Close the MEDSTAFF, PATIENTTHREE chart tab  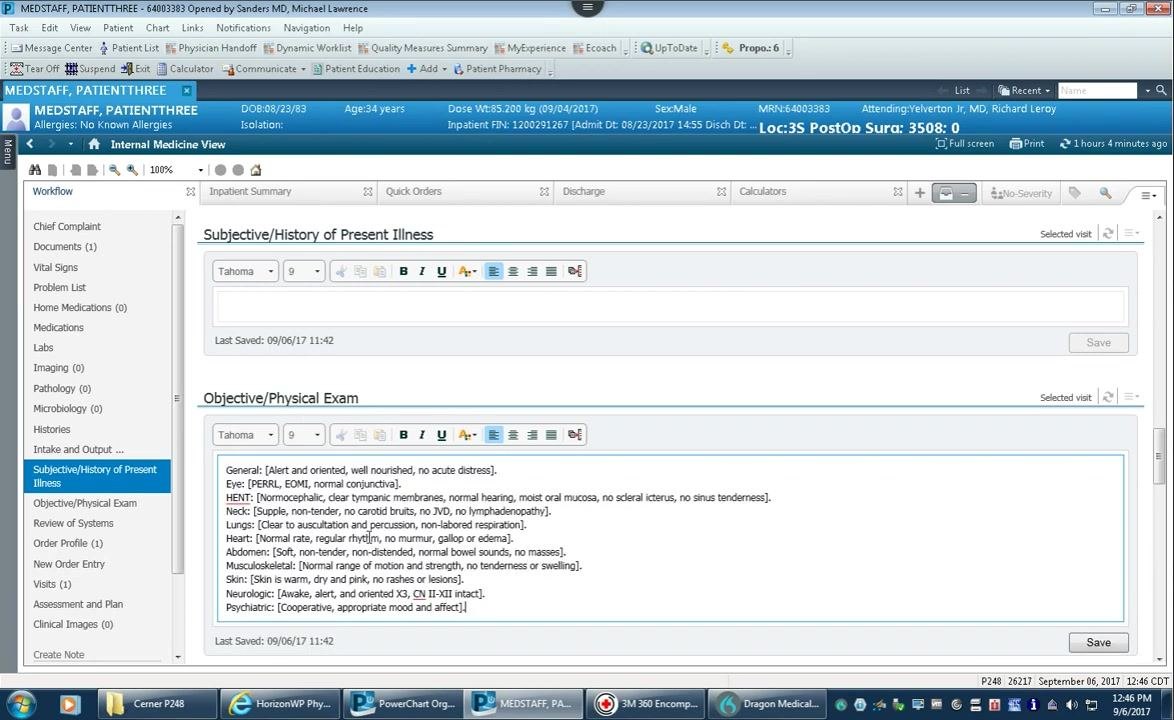187,91
